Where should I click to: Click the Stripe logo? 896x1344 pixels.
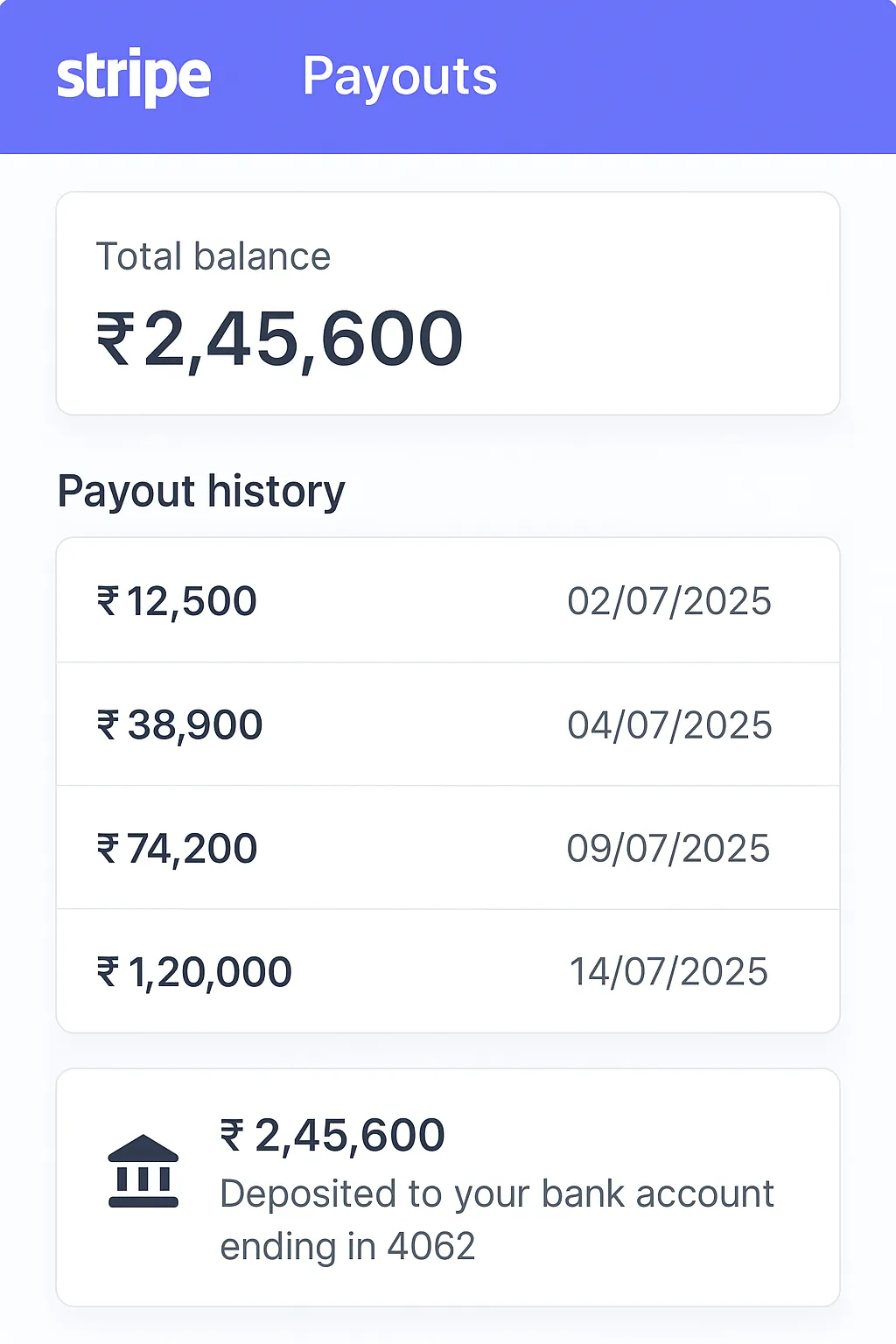[133, 77]
